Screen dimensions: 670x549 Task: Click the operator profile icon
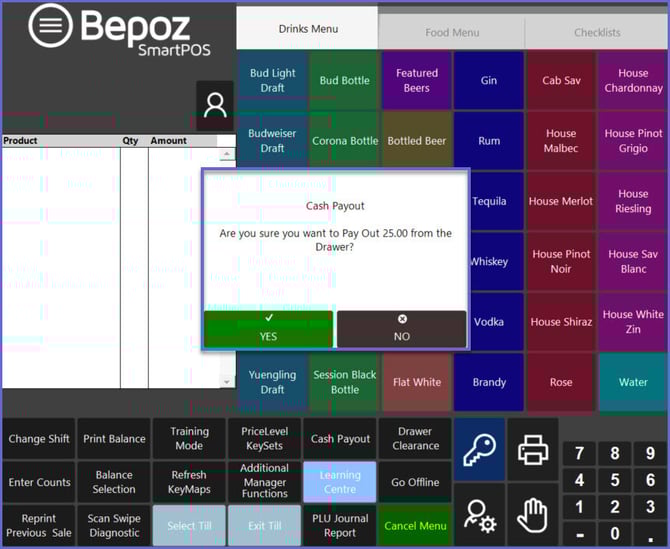[x=215, y=106]
